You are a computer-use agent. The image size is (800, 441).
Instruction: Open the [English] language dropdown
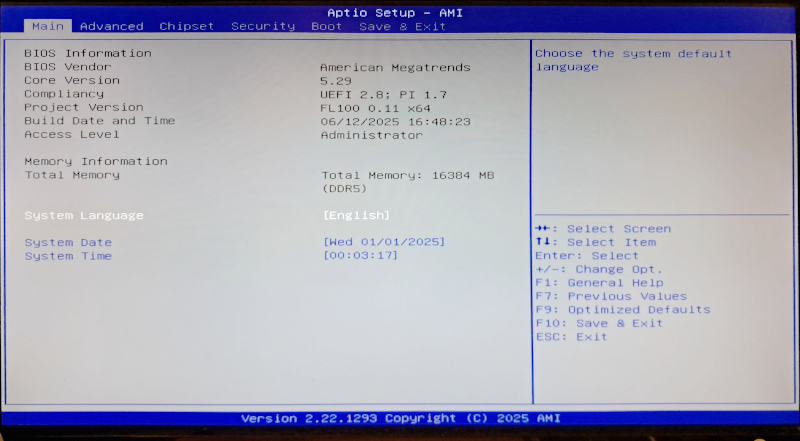[x=356, y=215]
